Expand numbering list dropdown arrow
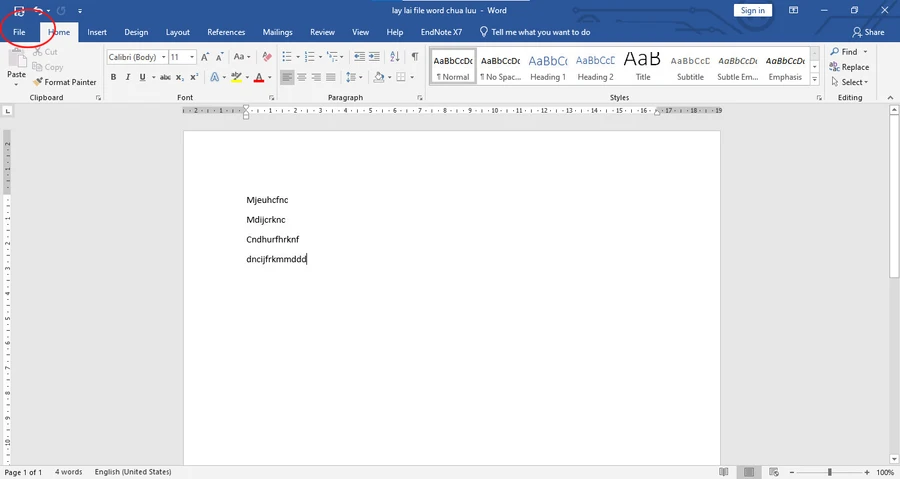 coord(320,57)
